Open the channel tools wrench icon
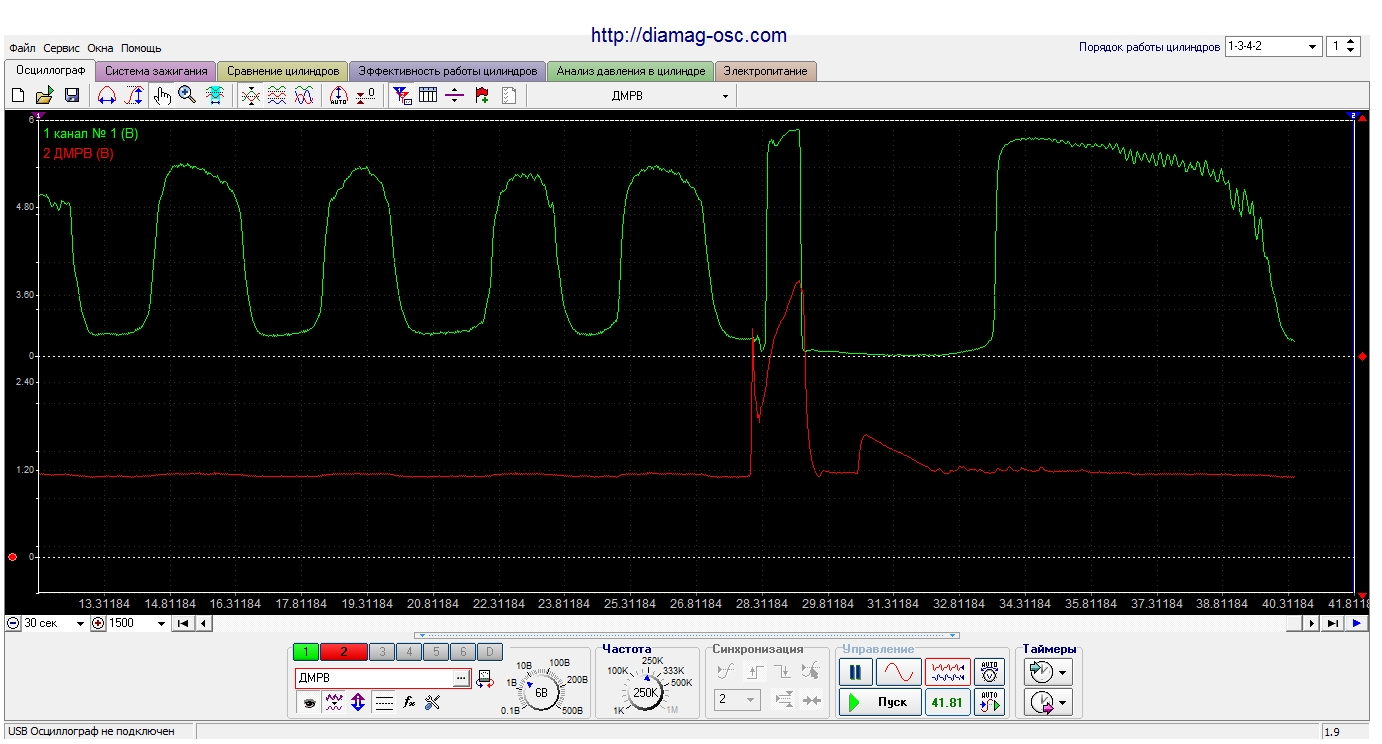This screenshot has height=744, width=1382. (x=432, y=703)
